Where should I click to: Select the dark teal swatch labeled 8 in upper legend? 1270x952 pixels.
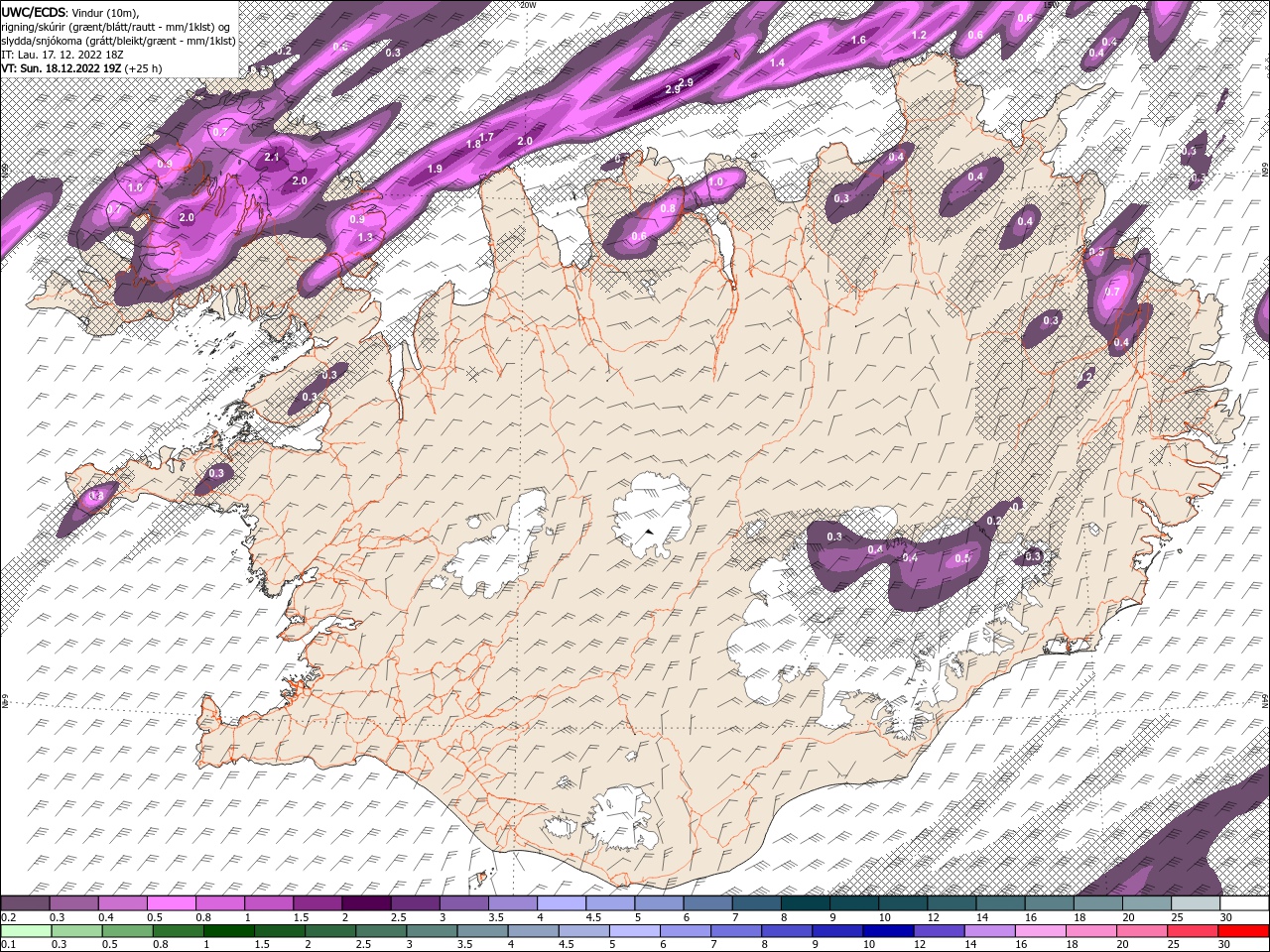[x=806, y=903]
